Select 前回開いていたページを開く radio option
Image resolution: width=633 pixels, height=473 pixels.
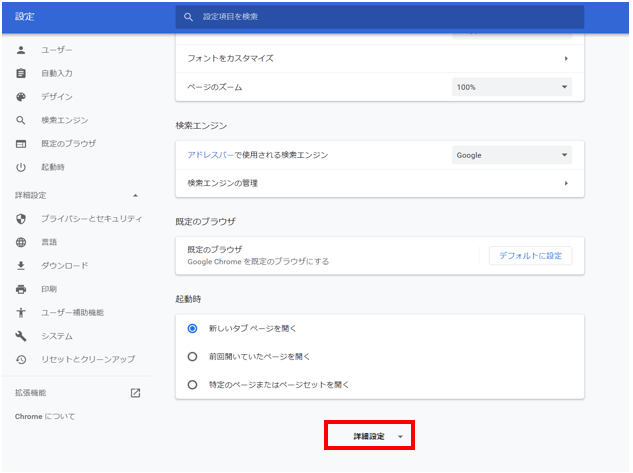tap(193, 356)
